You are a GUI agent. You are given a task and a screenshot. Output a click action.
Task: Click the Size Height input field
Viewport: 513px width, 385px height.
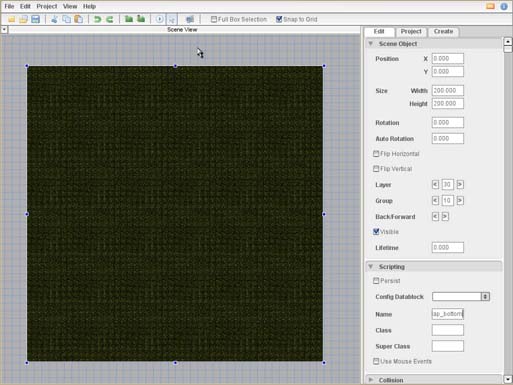[x=448, y=103]
